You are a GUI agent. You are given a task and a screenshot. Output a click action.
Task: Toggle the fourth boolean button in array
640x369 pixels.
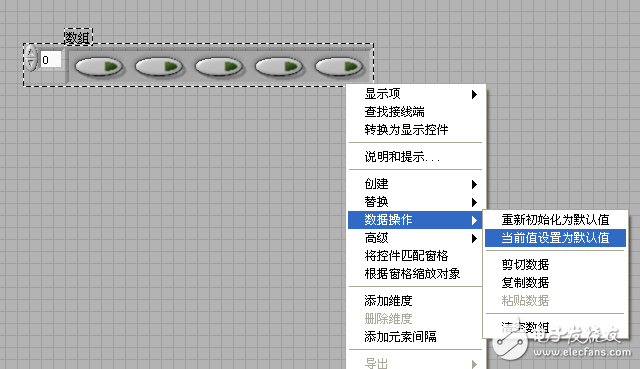pyautogui.click(x=279, y=67)
